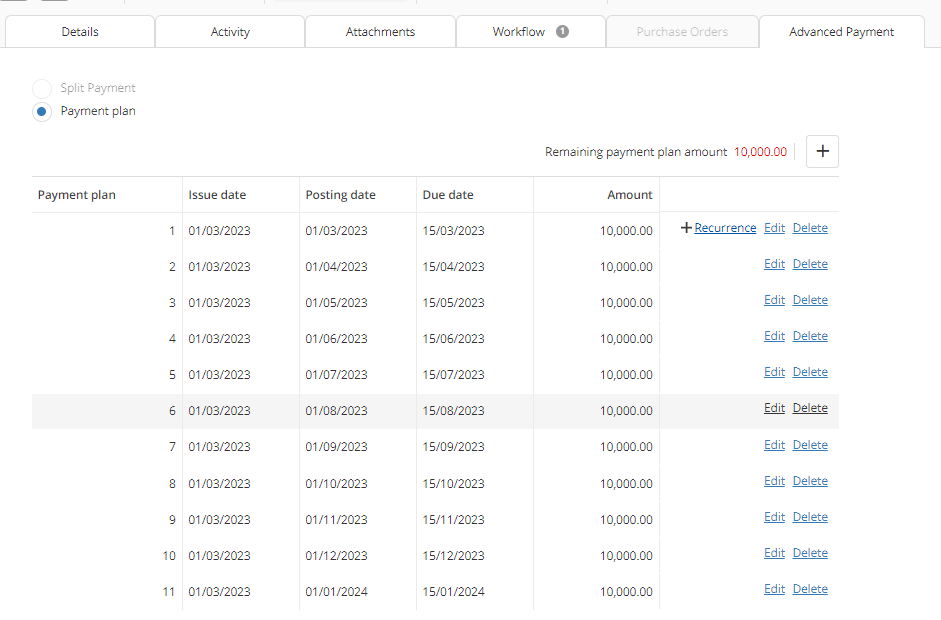The height and width of the screenshot is (620, 941).
Task: Click the plus icon to add payment plan
Action: (x=822, y=151)
